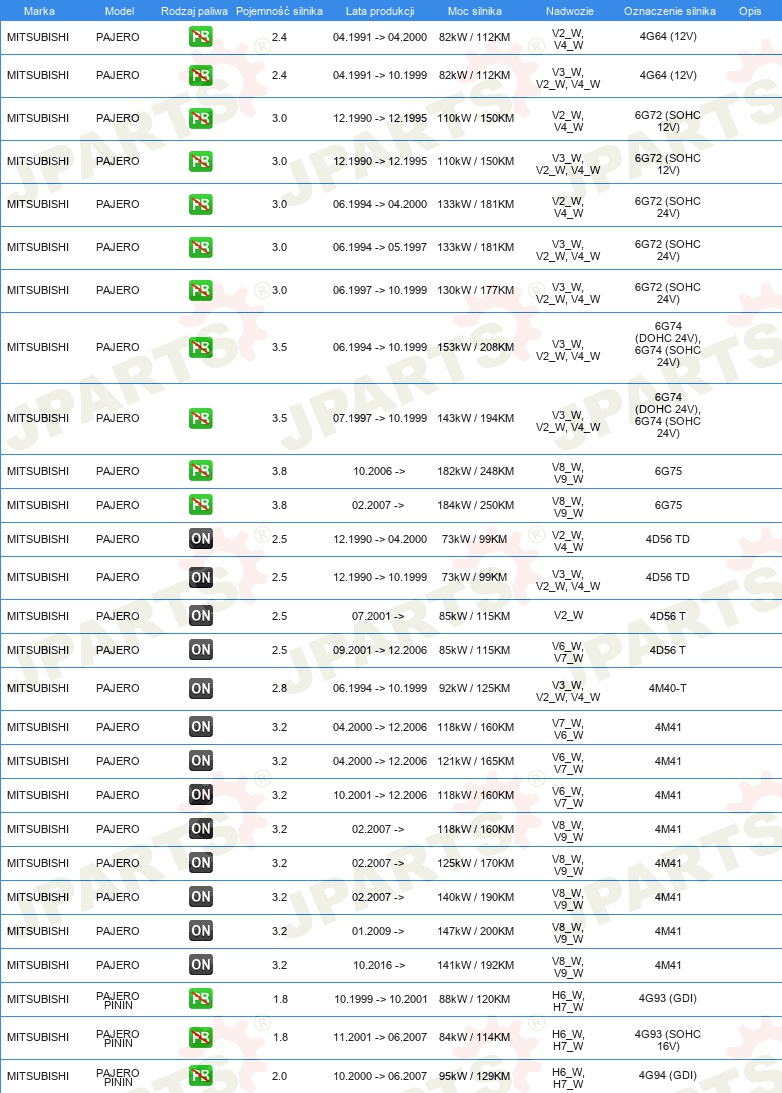Click the diesel ON icon in the 4M40-T row
782x1093 pixels.
201,689
